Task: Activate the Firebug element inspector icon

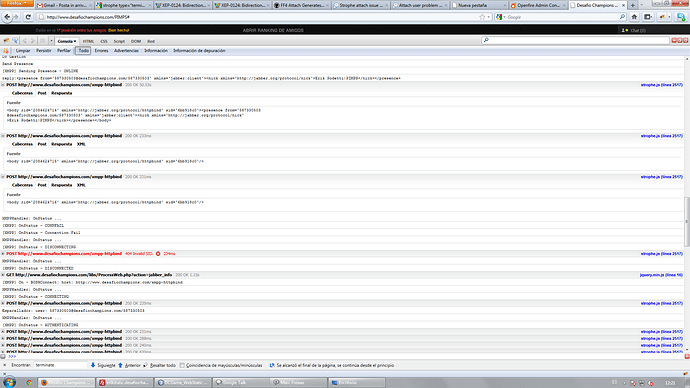Action: pyautogui.click(x=15, y=41)
